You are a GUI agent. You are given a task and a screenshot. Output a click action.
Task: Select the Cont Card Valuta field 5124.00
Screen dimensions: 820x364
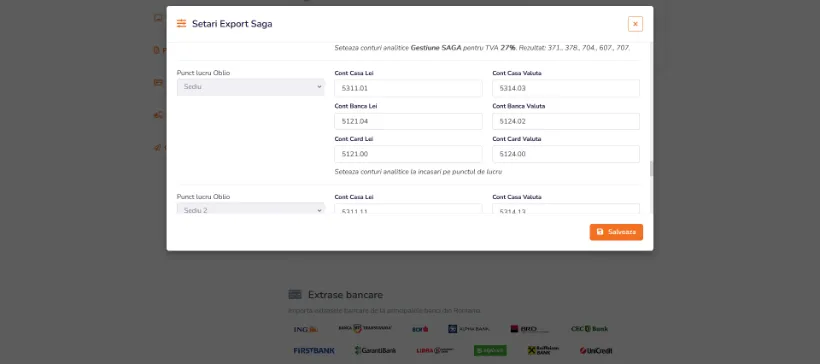[x=566, y=154]
